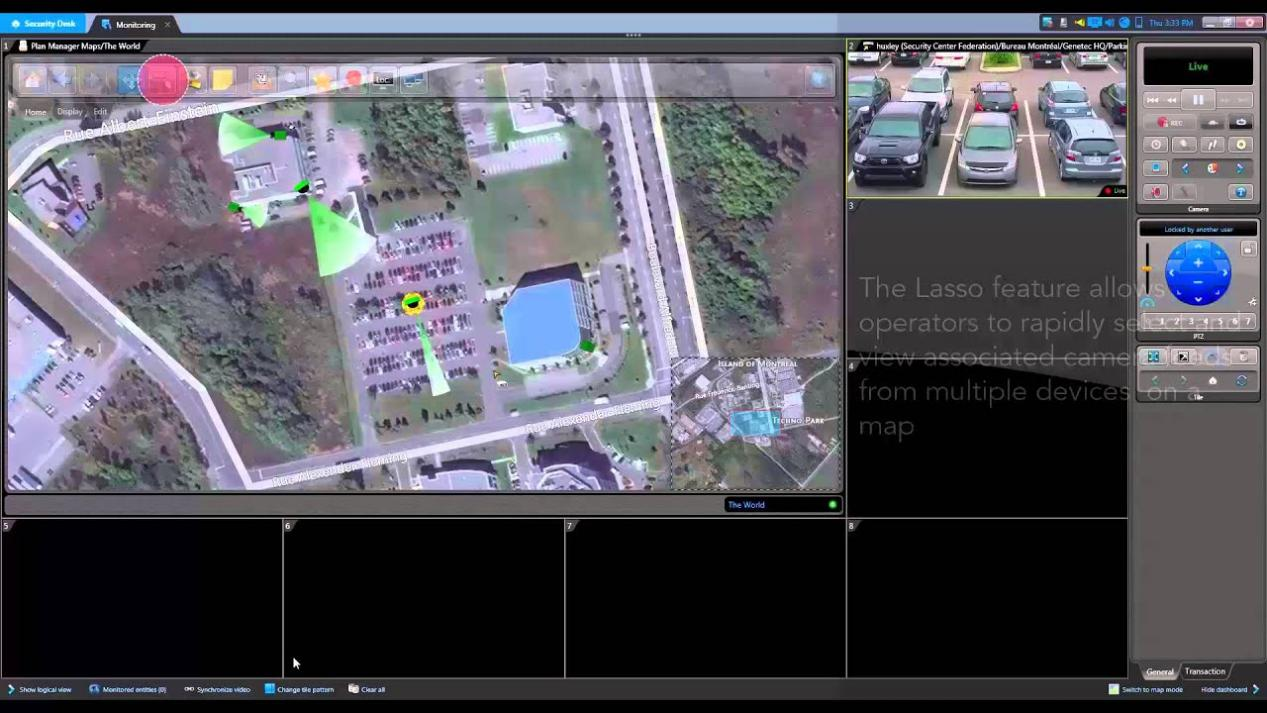Viewport: 1267px width, 713px height.
Task: Toggle Synchronize video option
Action: click(217, 689)
